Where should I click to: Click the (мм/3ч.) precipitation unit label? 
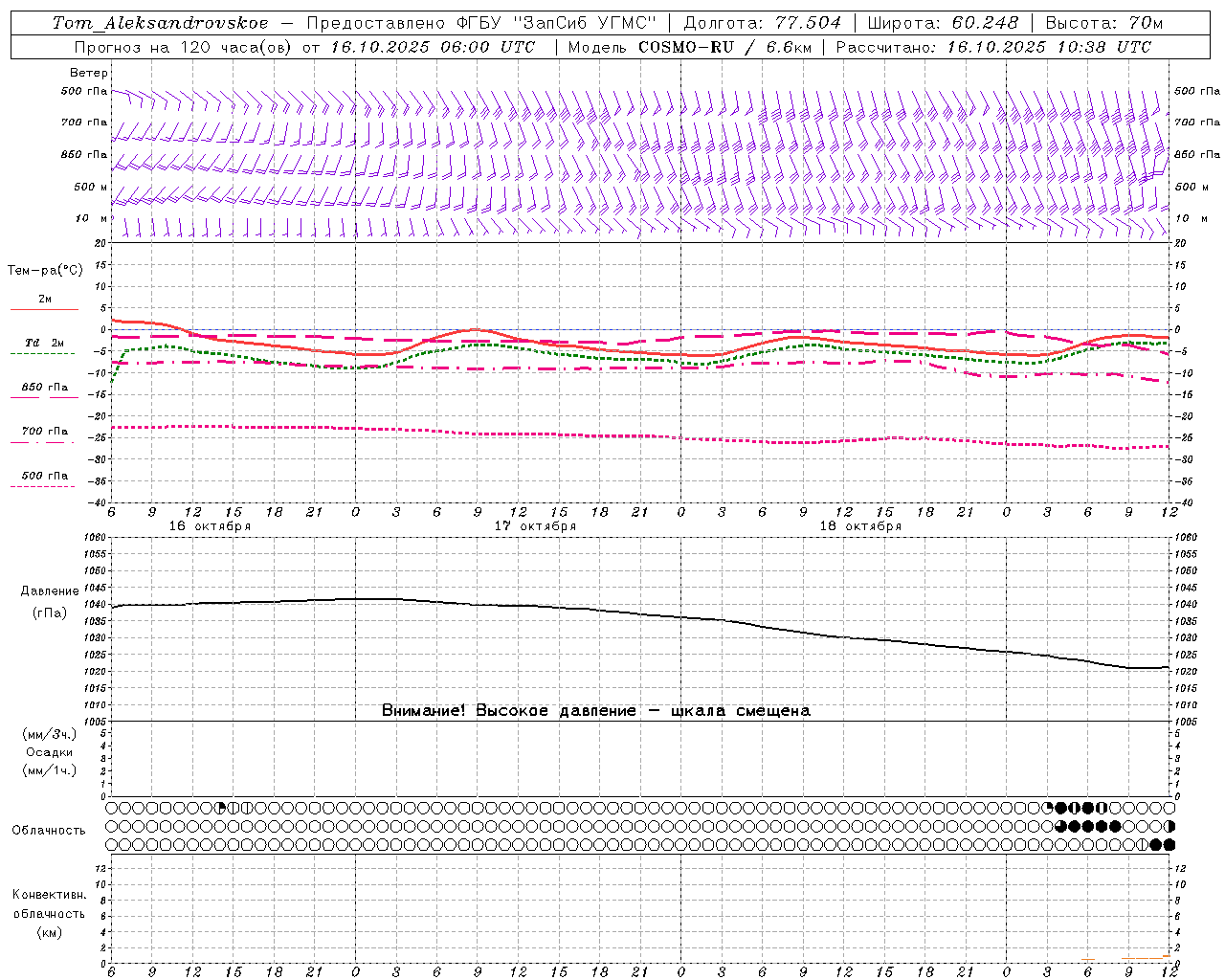50,734
